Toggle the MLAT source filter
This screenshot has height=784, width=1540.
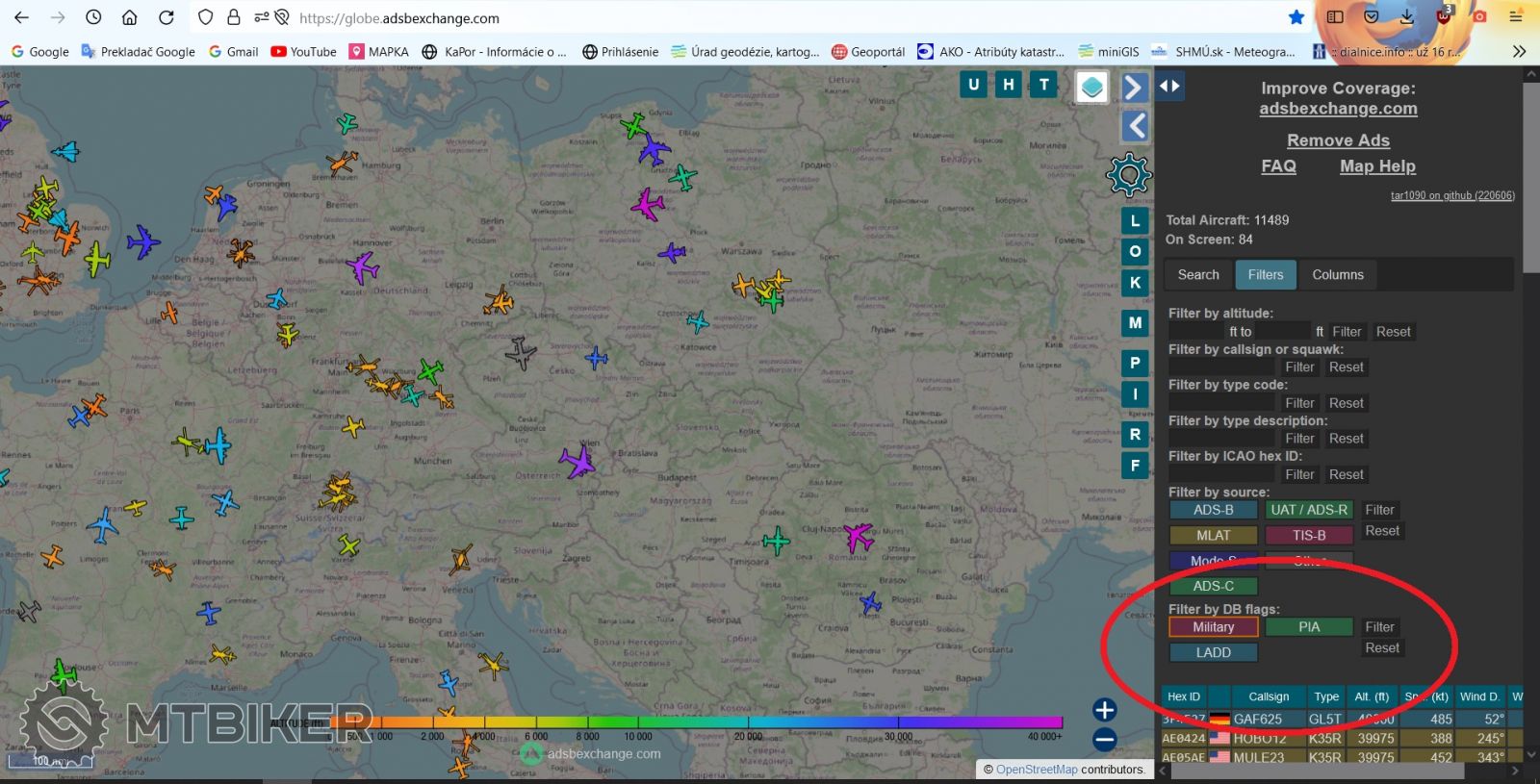[x=1213, y=535]
